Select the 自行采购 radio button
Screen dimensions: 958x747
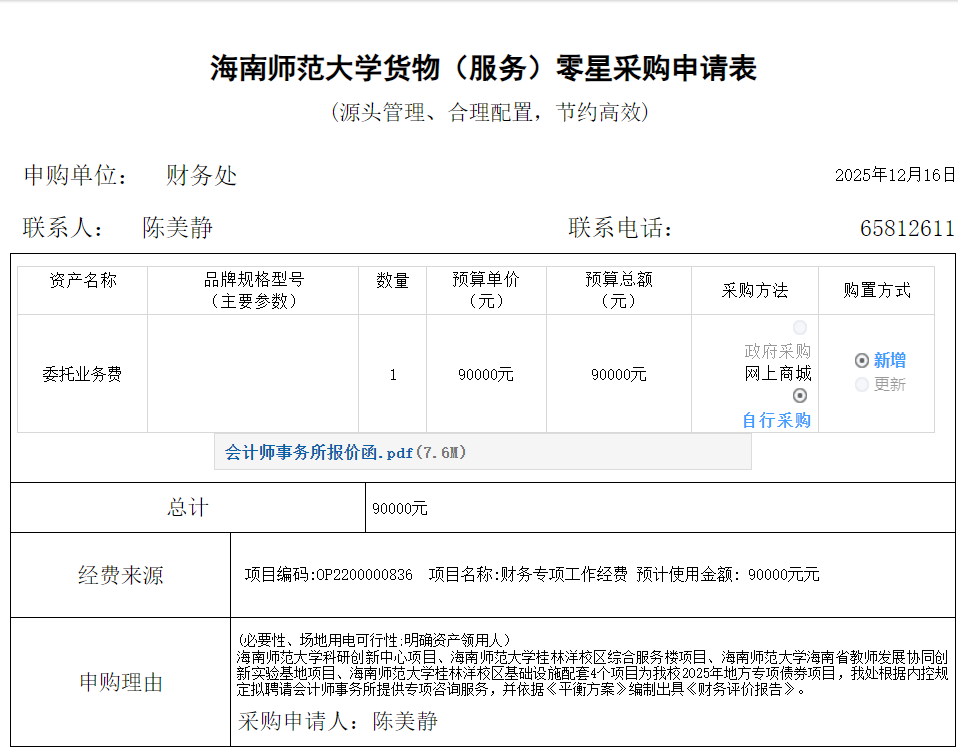800,396
